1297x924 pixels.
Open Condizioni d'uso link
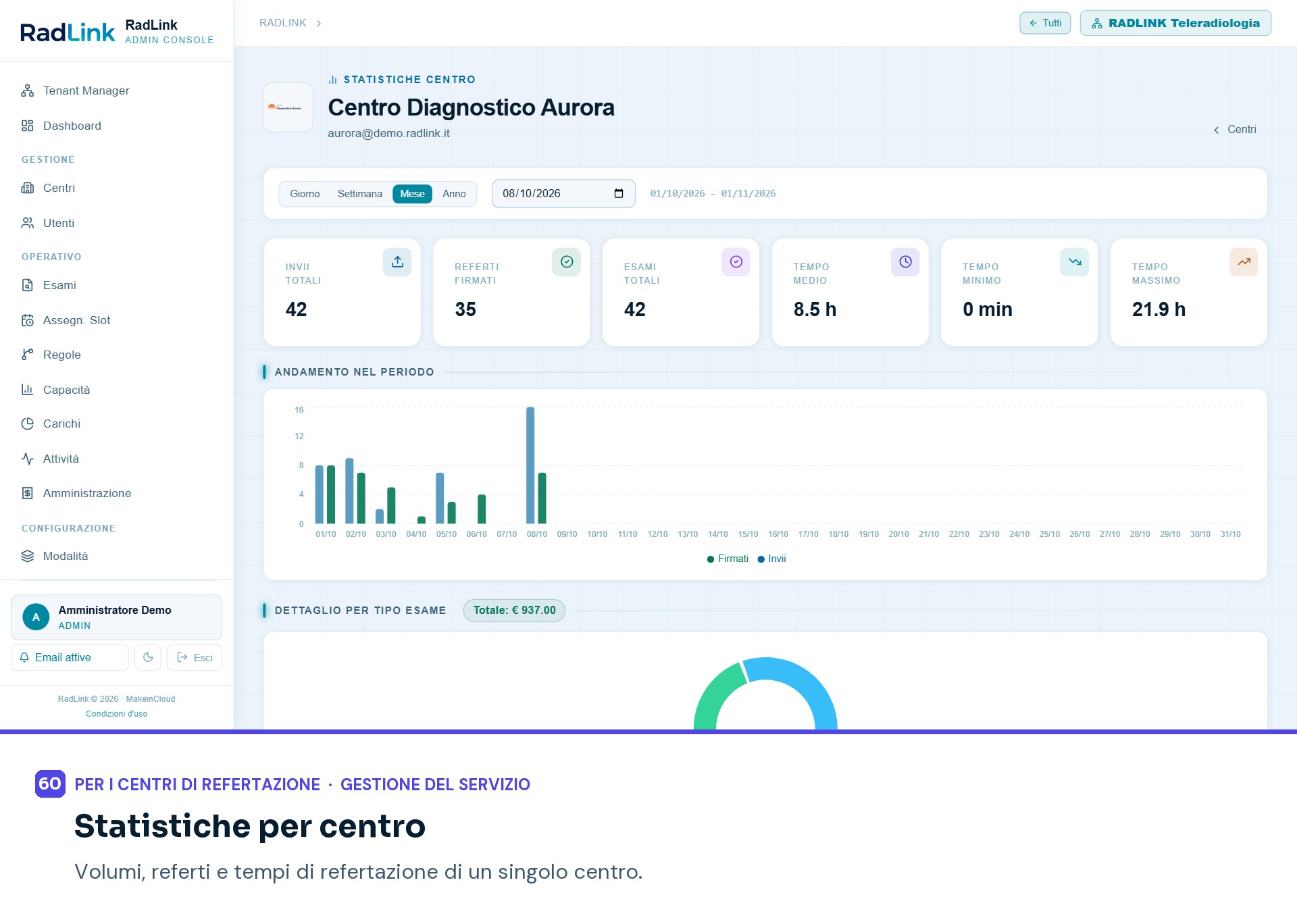point(116,714)
